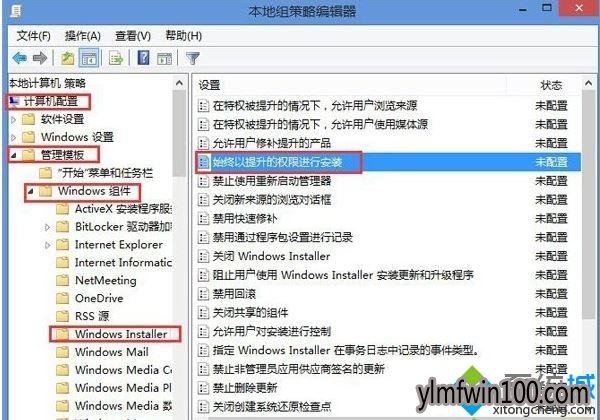Toggle the console tree pane icon

click(x=89, y=58)
